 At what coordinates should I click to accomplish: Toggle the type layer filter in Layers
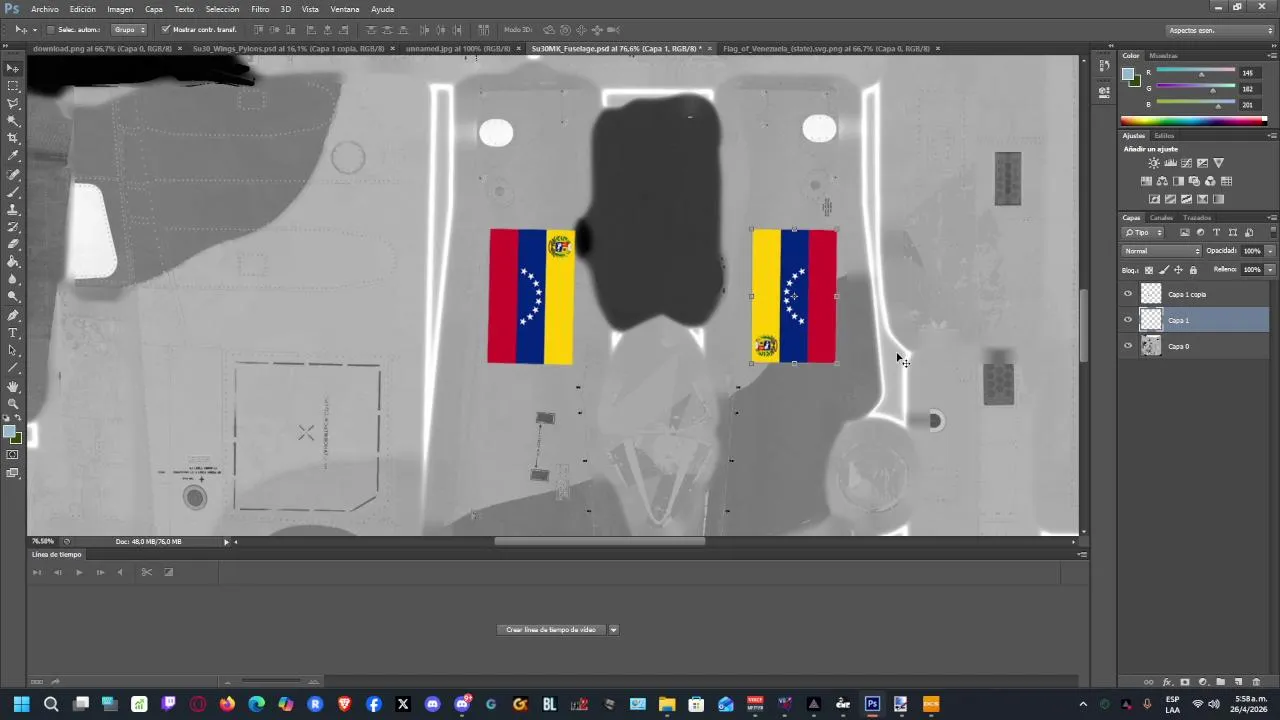click(1216, 233)
